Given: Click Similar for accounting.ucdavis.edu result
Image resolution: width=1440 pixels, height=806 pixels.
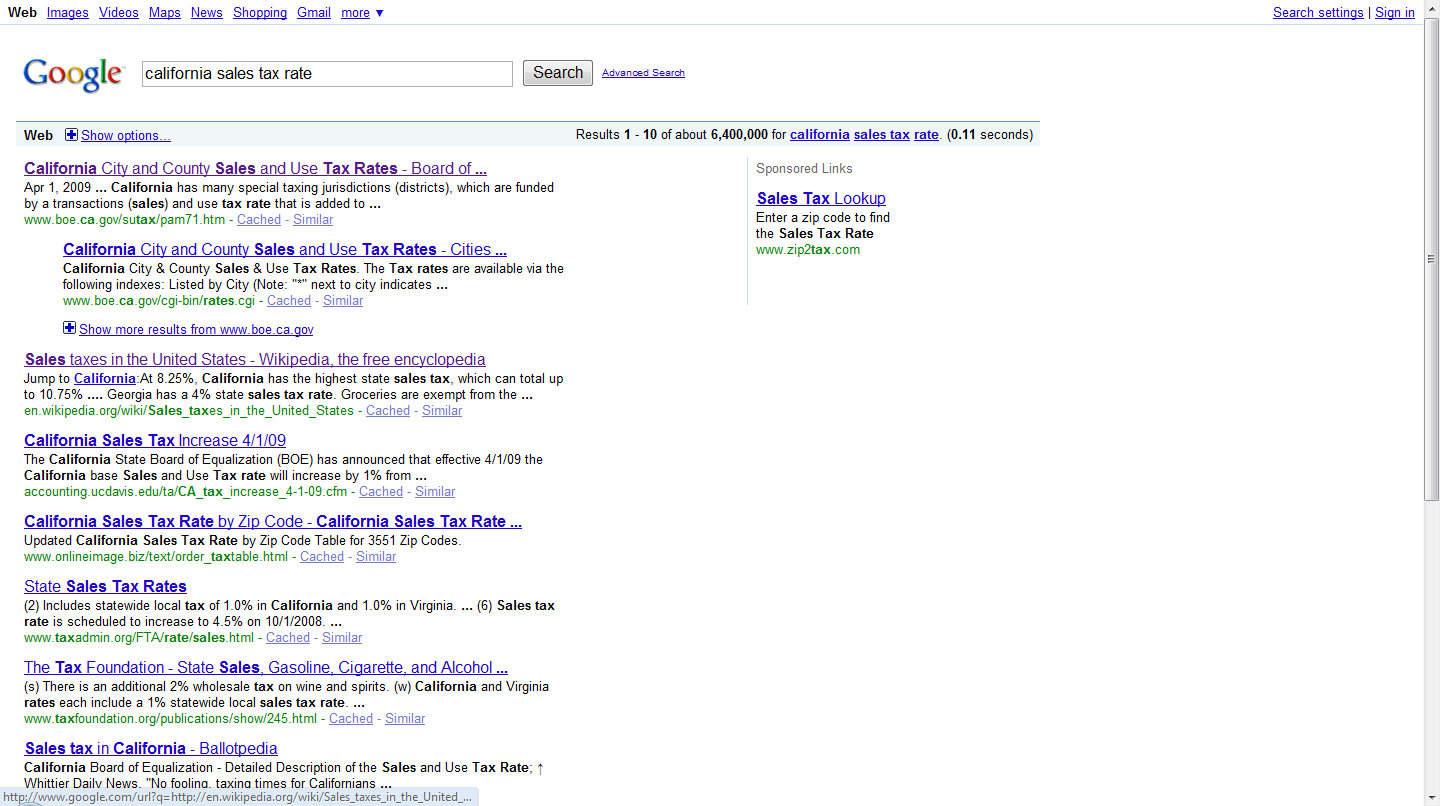Looking at the screenshot, I should (435, 491).
